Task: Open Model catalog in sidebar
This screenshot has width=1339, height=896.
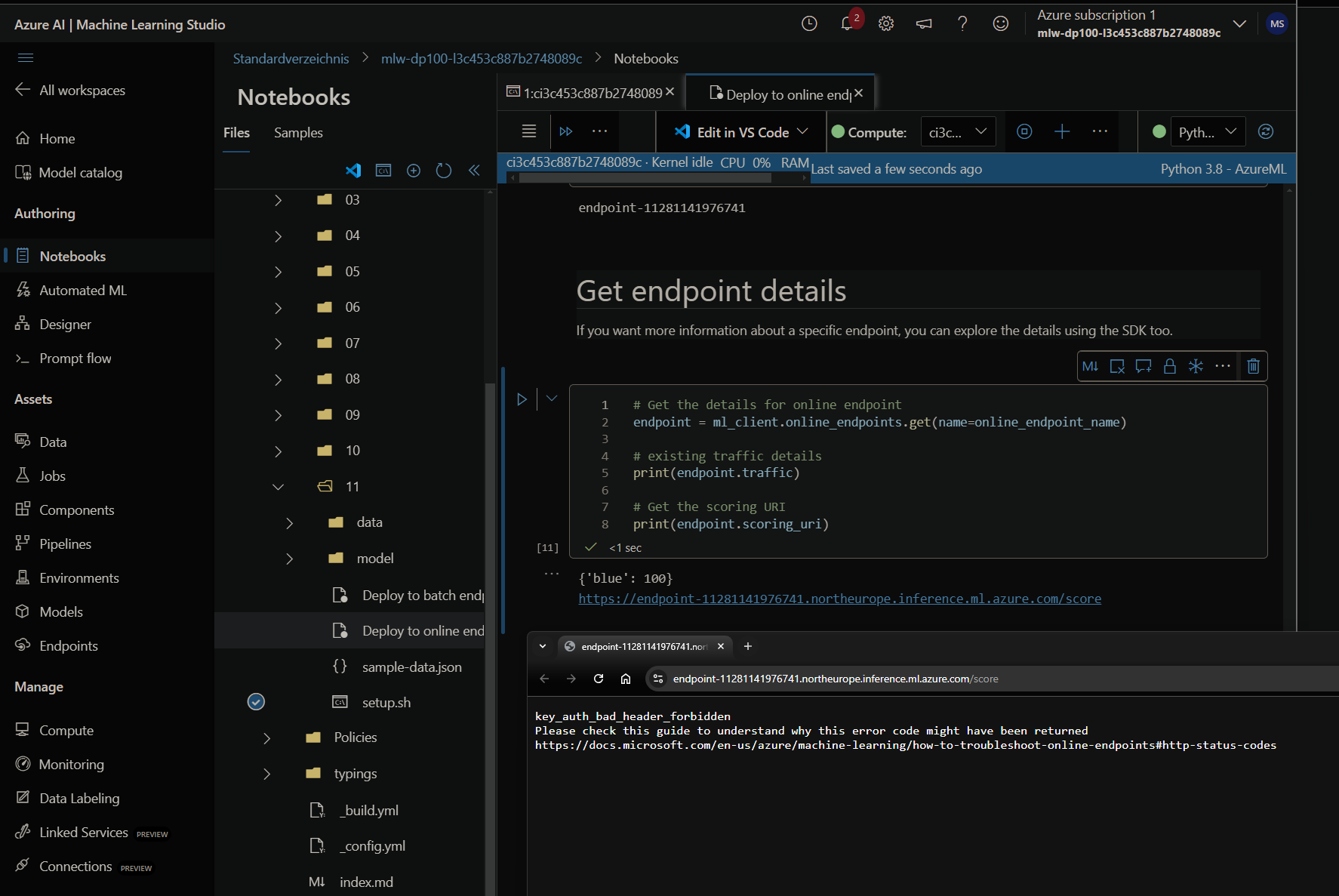Action: (80, 173)
